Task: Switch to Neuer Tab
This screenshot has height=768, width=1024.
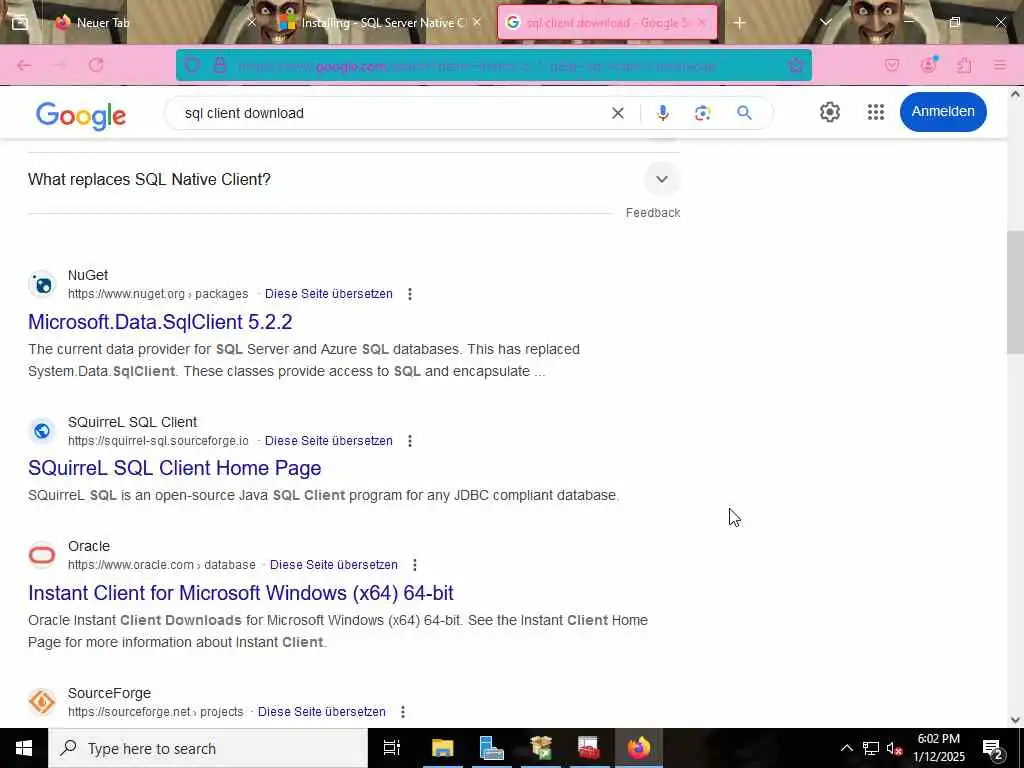Action: [x=103, y=23]
